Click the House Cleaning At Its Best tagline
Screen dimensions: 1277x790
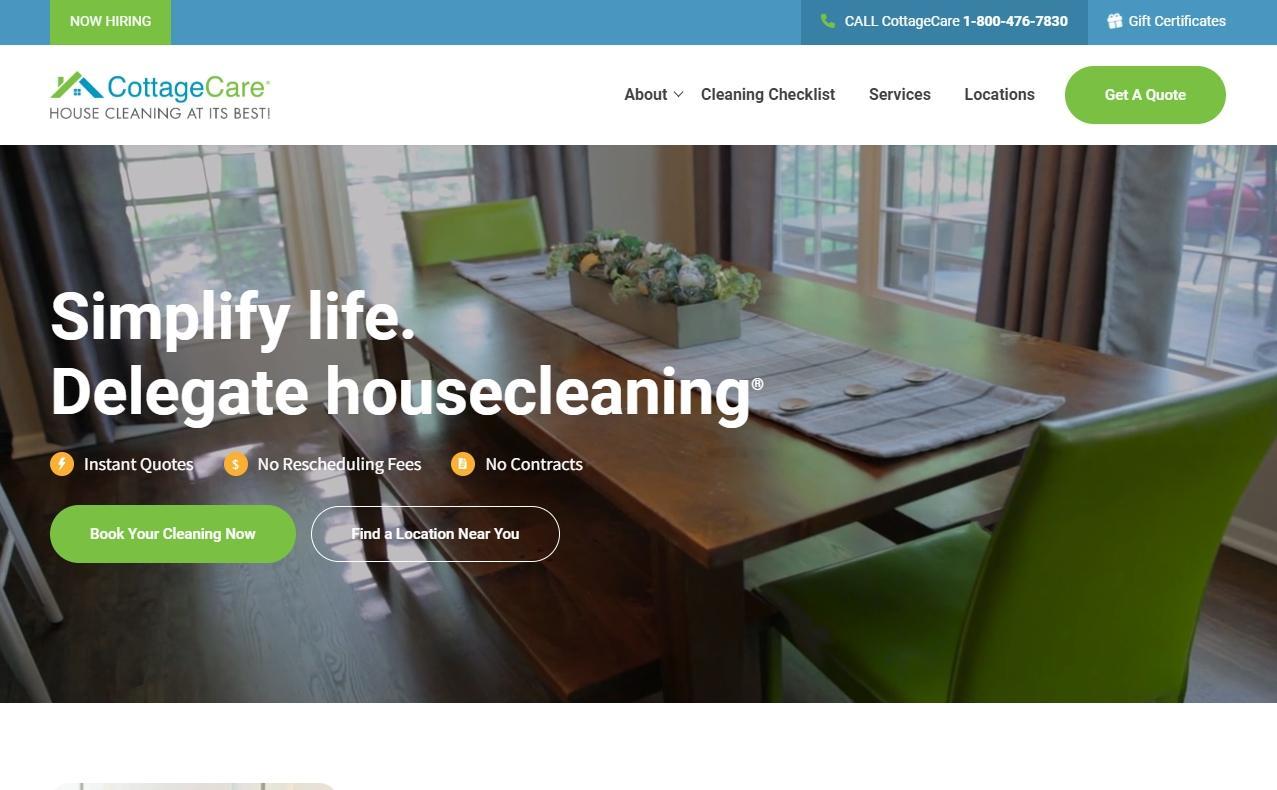(x=160, y=113)
